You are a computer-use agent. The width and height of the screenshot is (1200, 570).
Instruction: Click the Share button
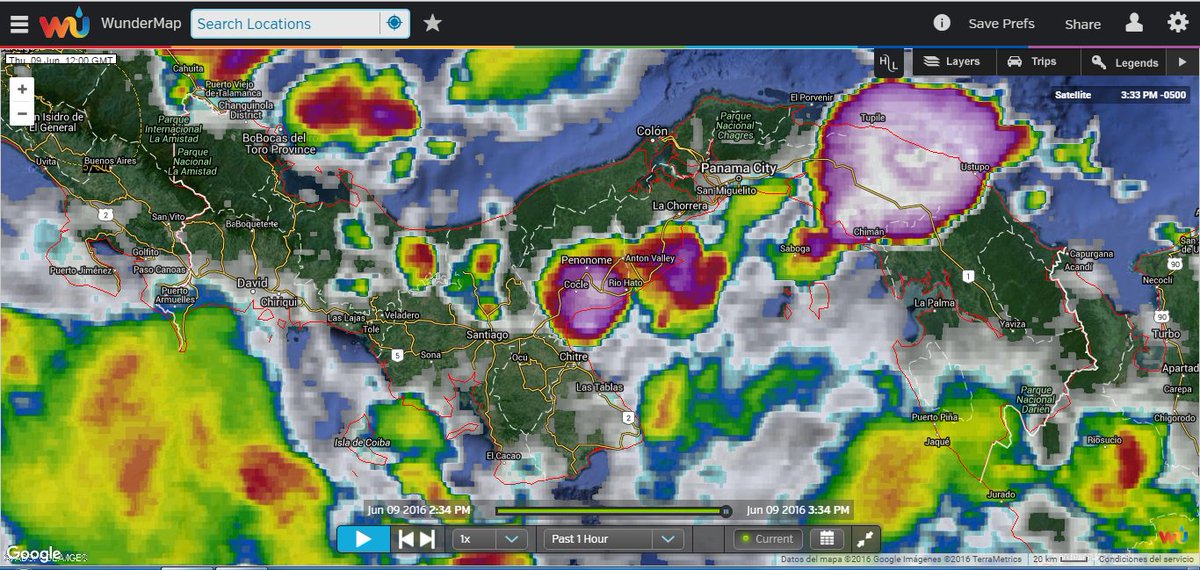(1082, 24)
